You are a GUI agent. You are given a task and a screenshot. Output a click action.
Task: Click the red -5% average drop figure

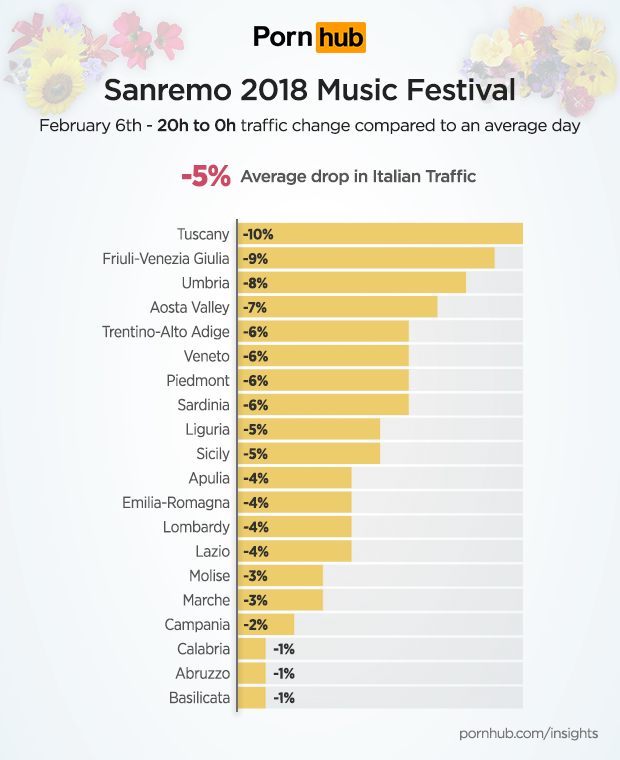[205, 177]
